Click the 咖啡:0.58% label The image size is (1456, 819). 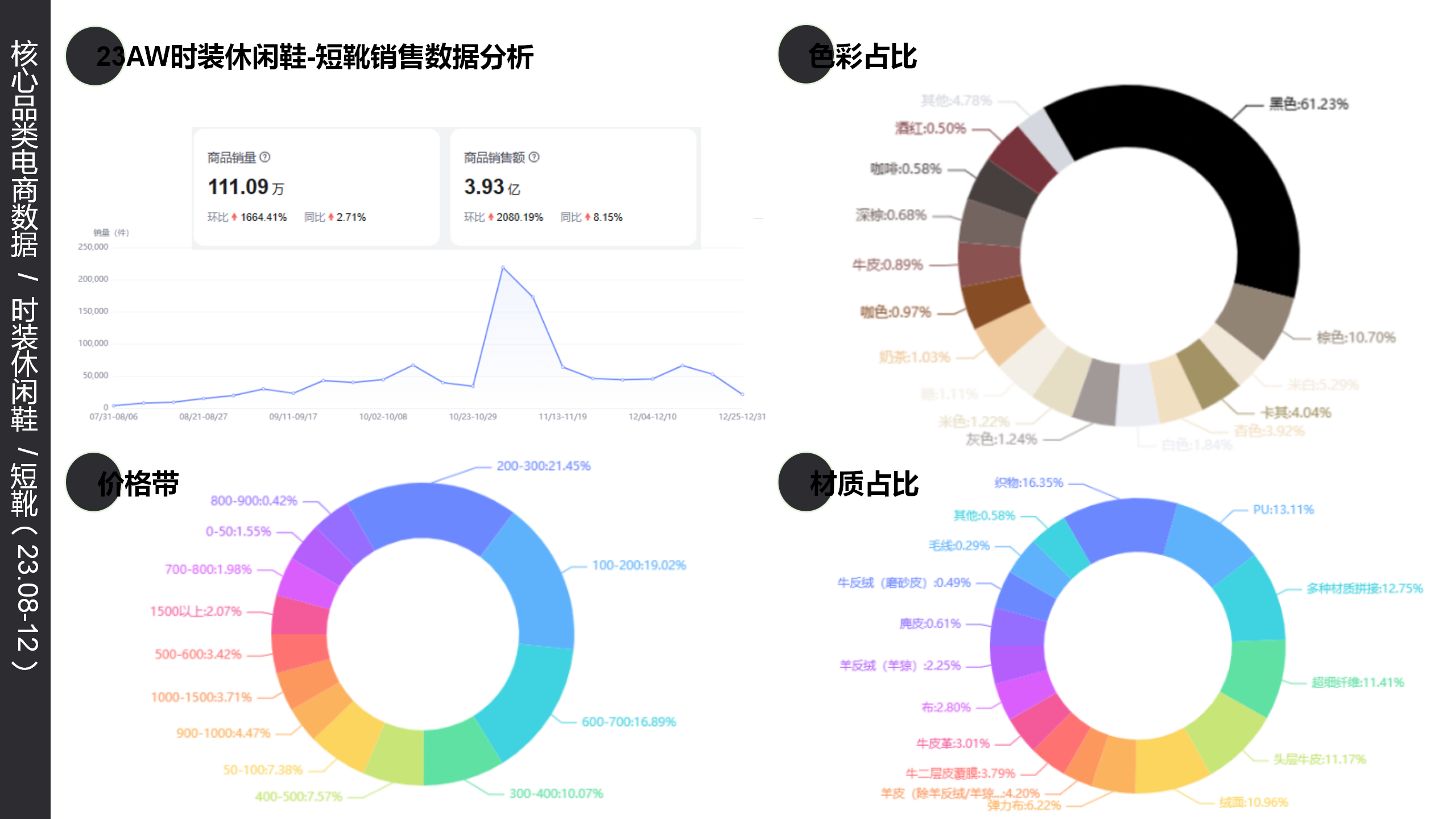(906, 169)
